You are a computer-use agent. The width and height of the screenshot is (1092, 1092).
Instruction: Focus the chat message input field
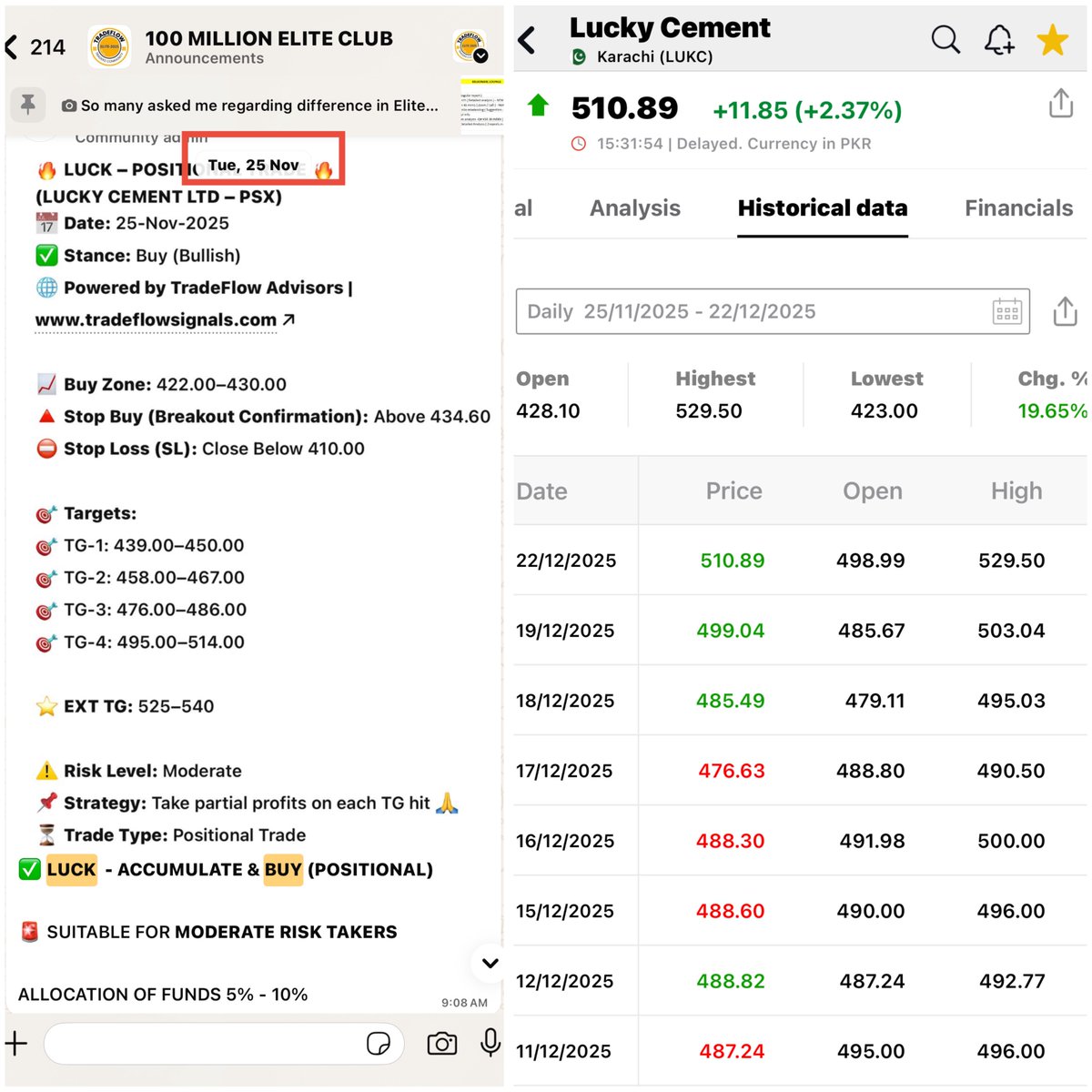click(x=223, y=1043)
